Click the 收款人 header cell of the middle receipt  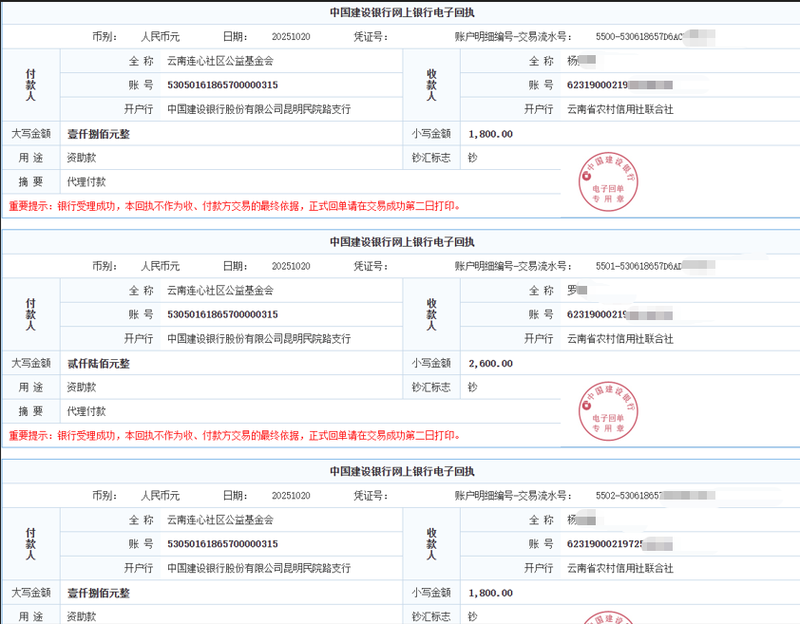click(x=431, y=314)
